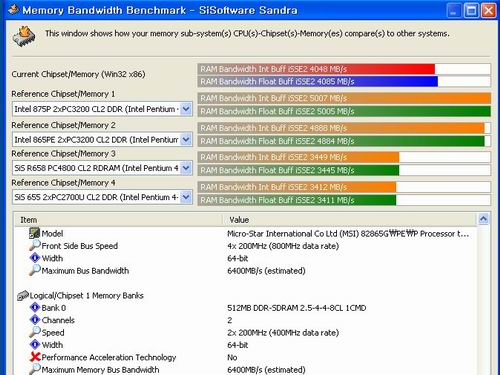
Task: Click the SiS 655 2xPC2700U combo box
Action: (102, 197)
